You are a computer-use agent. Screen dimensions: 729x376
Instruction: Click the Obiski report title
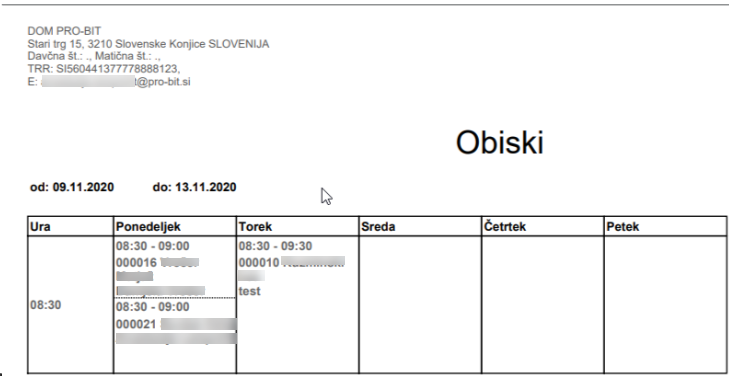(499, 142)
